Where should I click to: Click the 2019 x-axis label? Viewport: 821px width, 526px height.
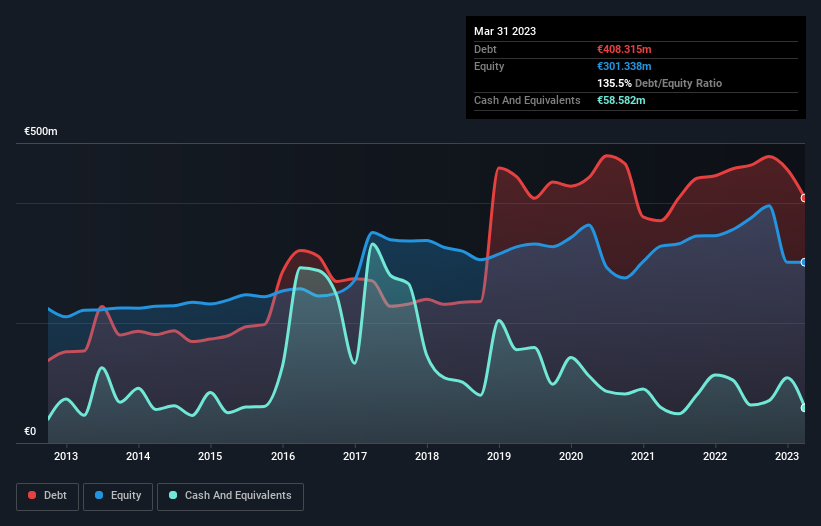pyautogui.click(x=499, y=456)
